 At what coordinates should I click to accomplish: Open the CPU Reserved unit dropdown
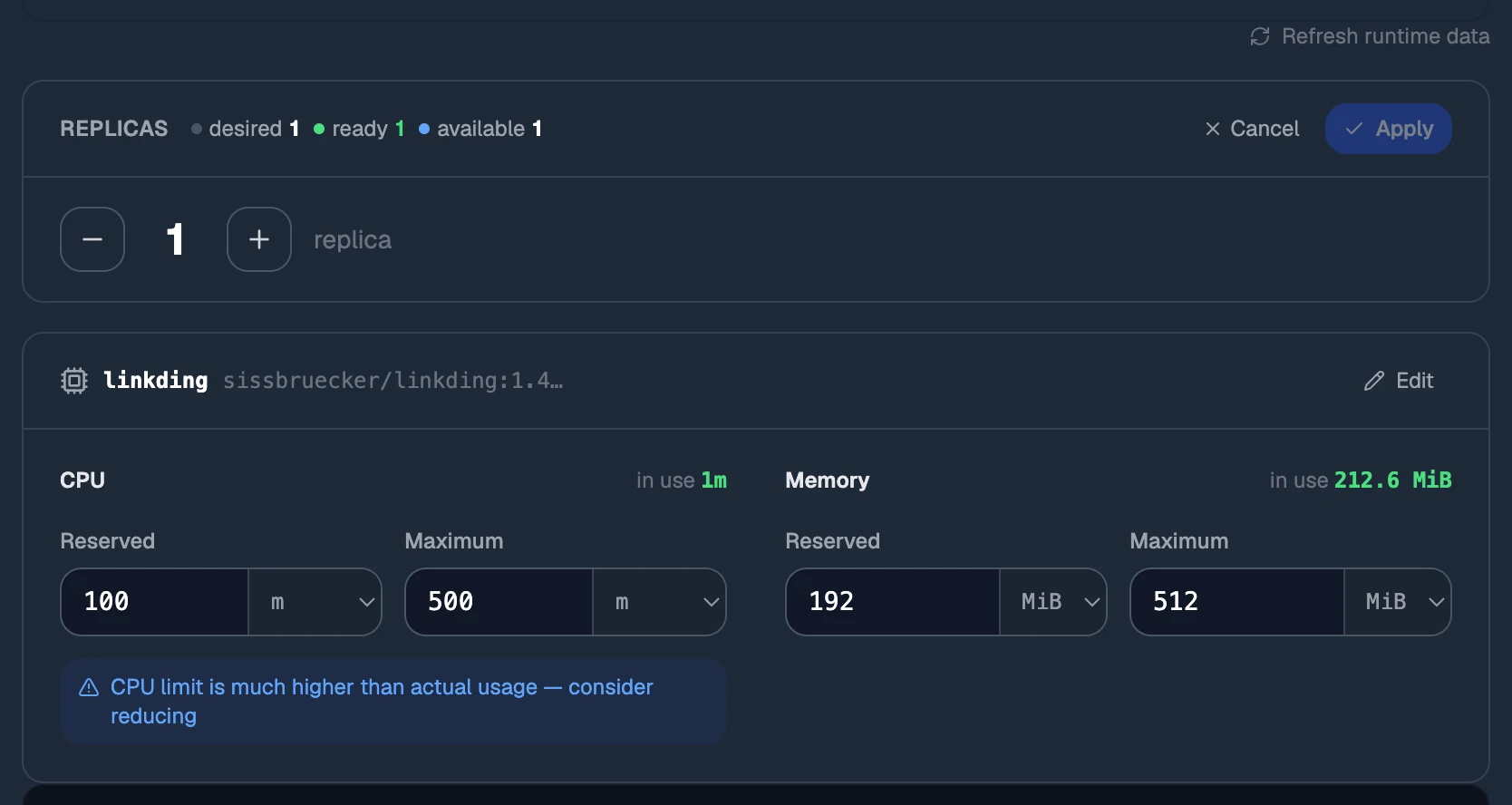click(x=315, y=602)
